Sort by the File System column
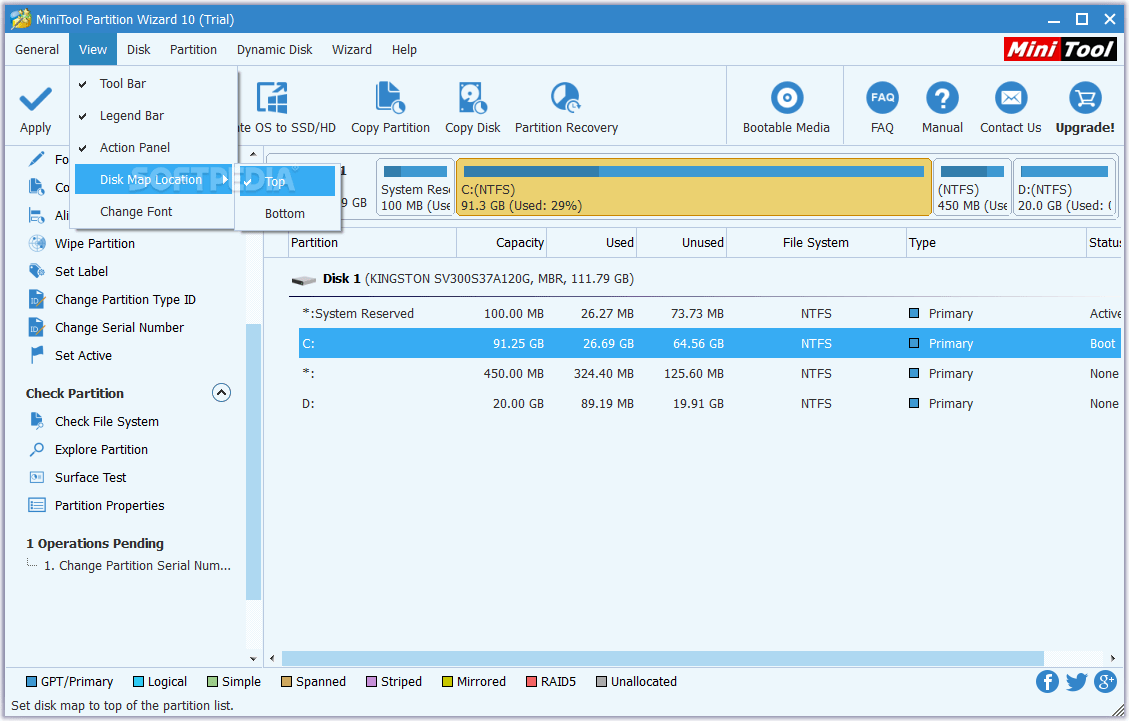Viewport: 1129px width, 721px height. pos(816,243)
